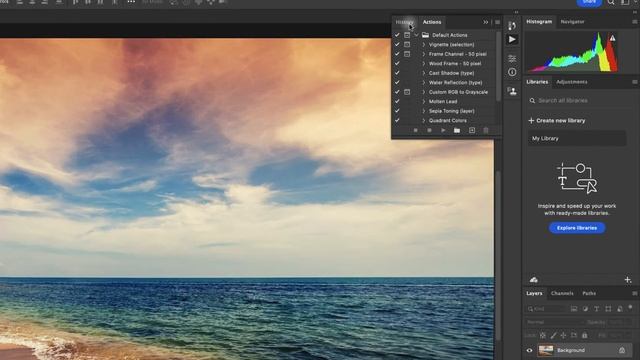Select the Libraries tab
The height and width of the screenshot is (360, 640).
(x=537, y=82)
